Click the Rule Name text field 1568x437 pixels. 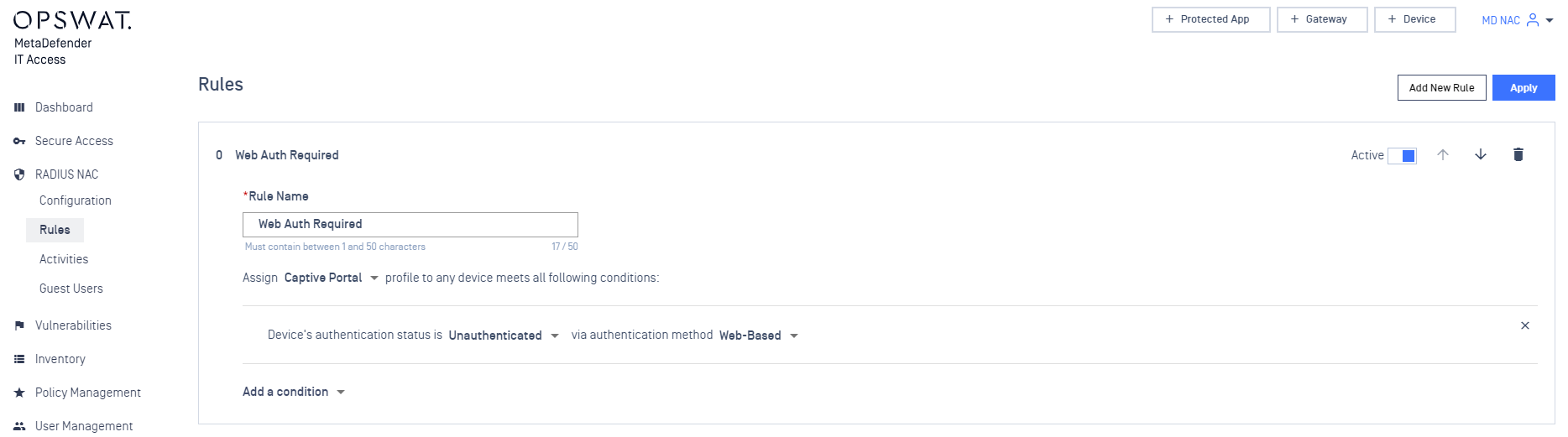point(410,224)
